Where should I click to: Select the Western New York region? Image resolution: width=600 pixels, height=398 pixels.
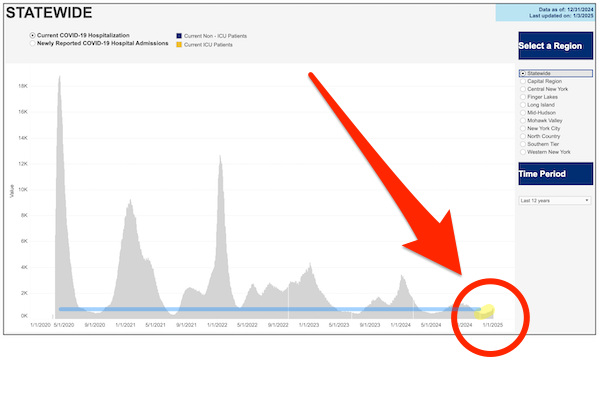point(523,152)
